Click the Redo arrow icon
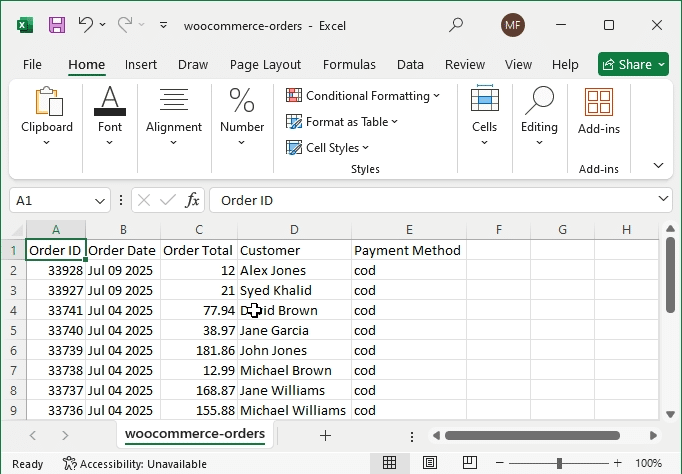This screenshot has height=474, width=682. coord(124,25)
